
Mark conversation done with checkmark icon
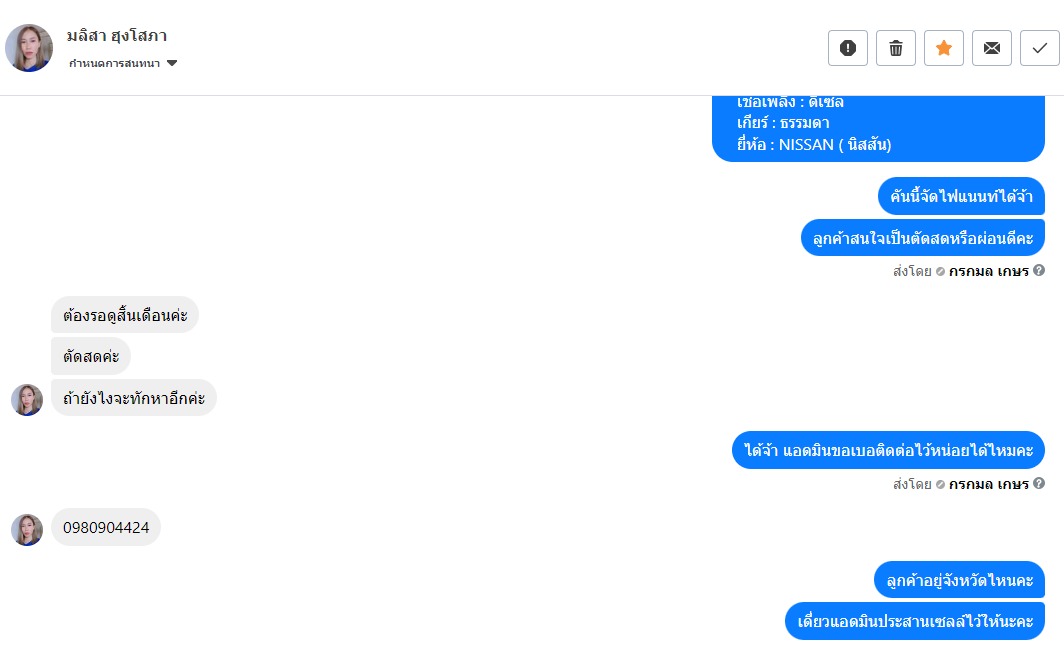click(x=1040, y=48)
